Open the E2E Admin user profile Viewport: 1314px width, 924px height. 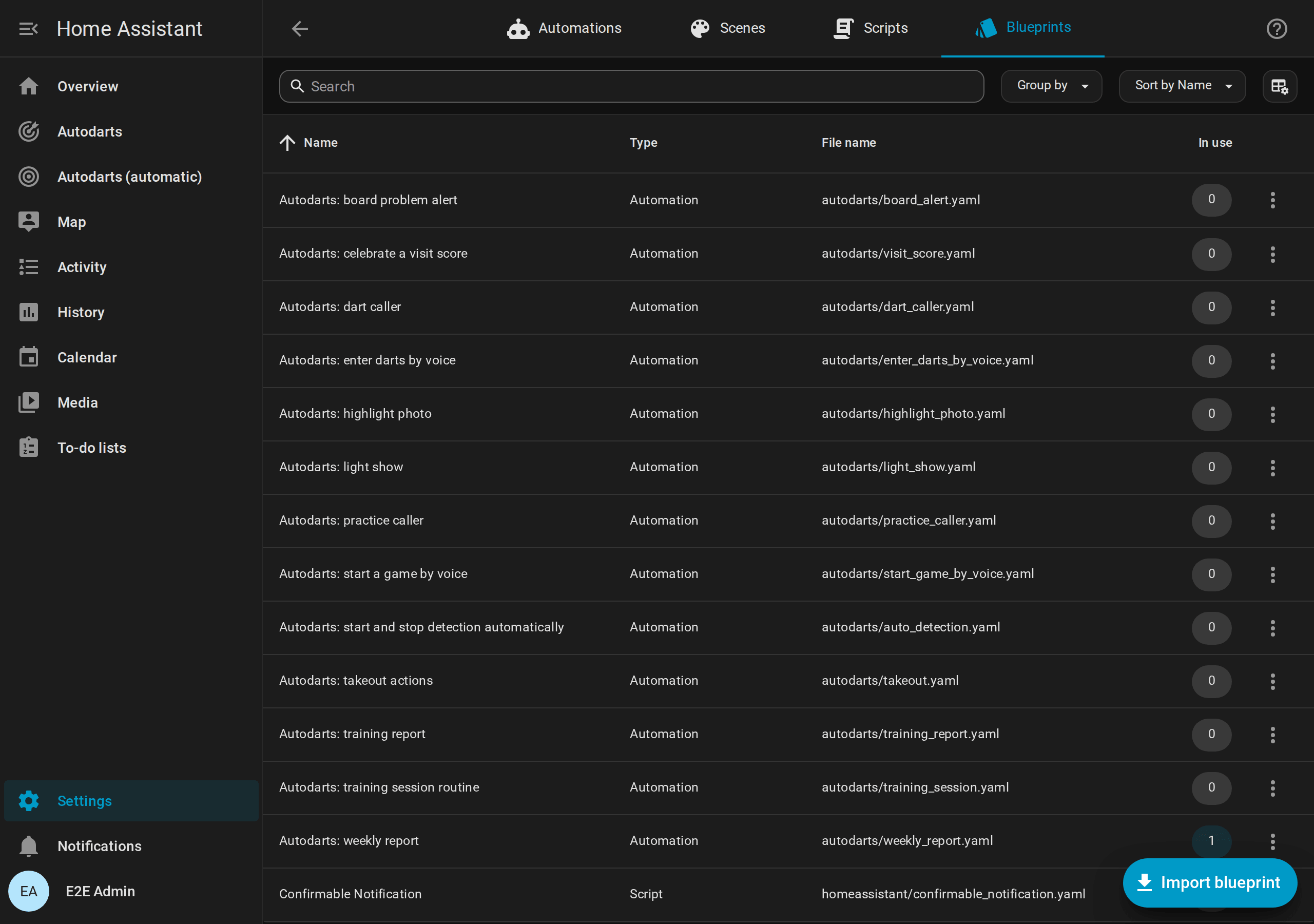(x=131, y=891)
